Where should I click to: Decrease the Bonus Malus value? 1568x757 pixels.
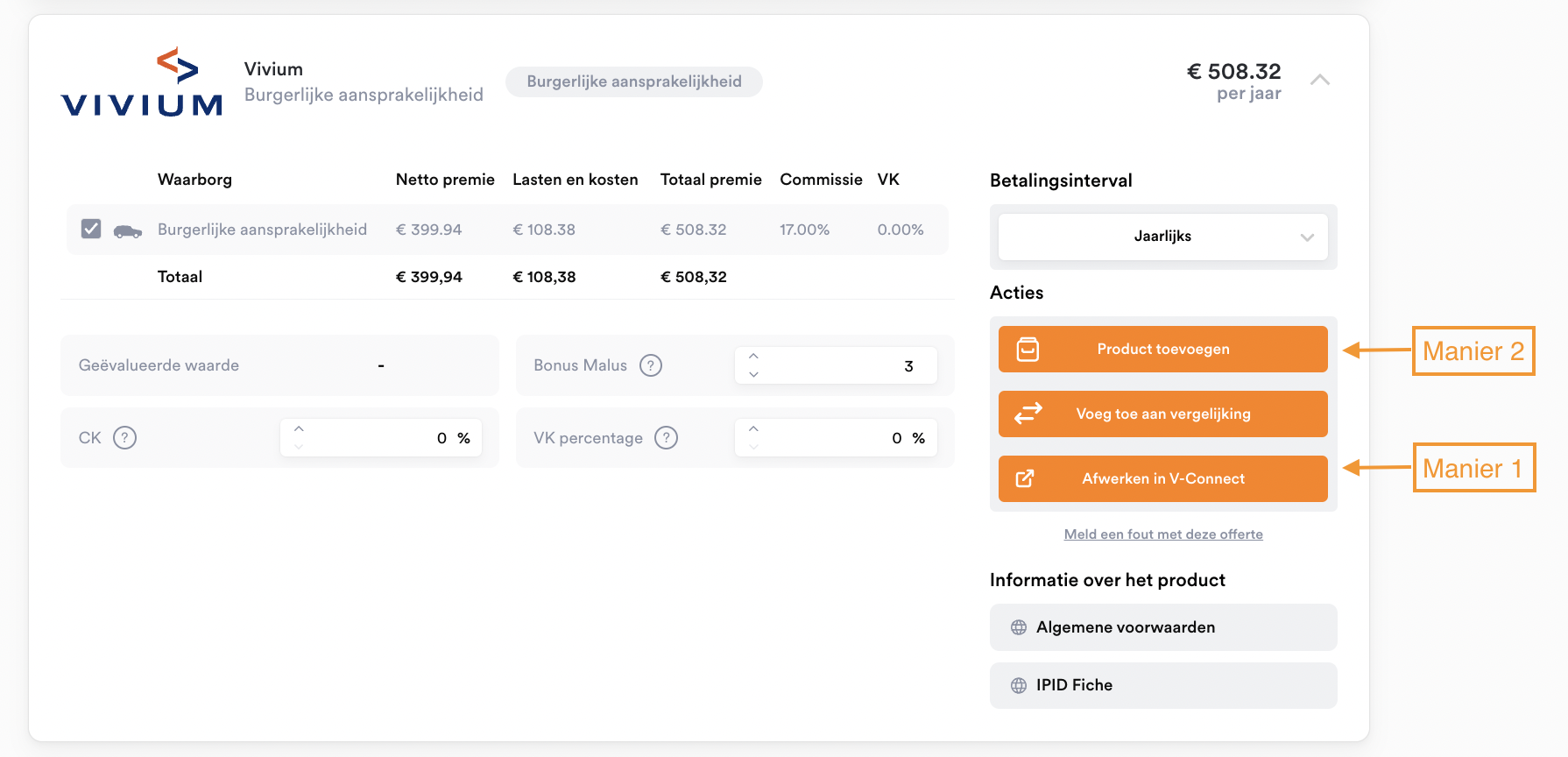[753, 374]
